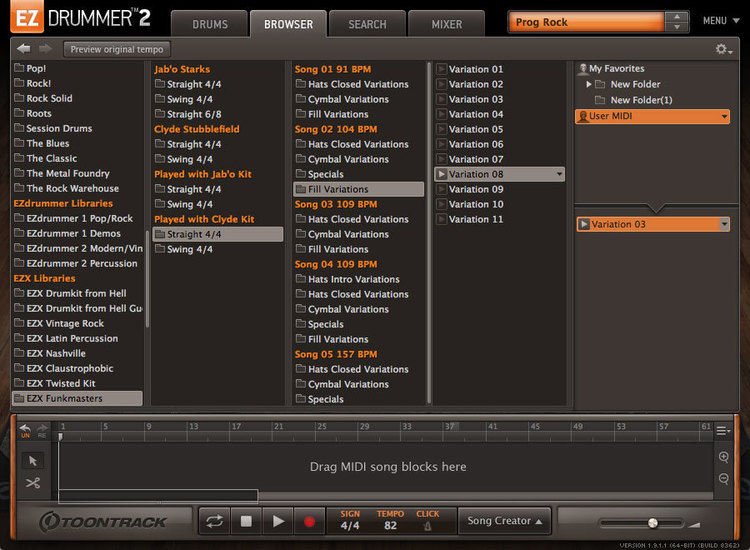The height and width of the screenshot is (550, 750).
Task: Click the tempo value 82
Action: [x=390, y=526]
